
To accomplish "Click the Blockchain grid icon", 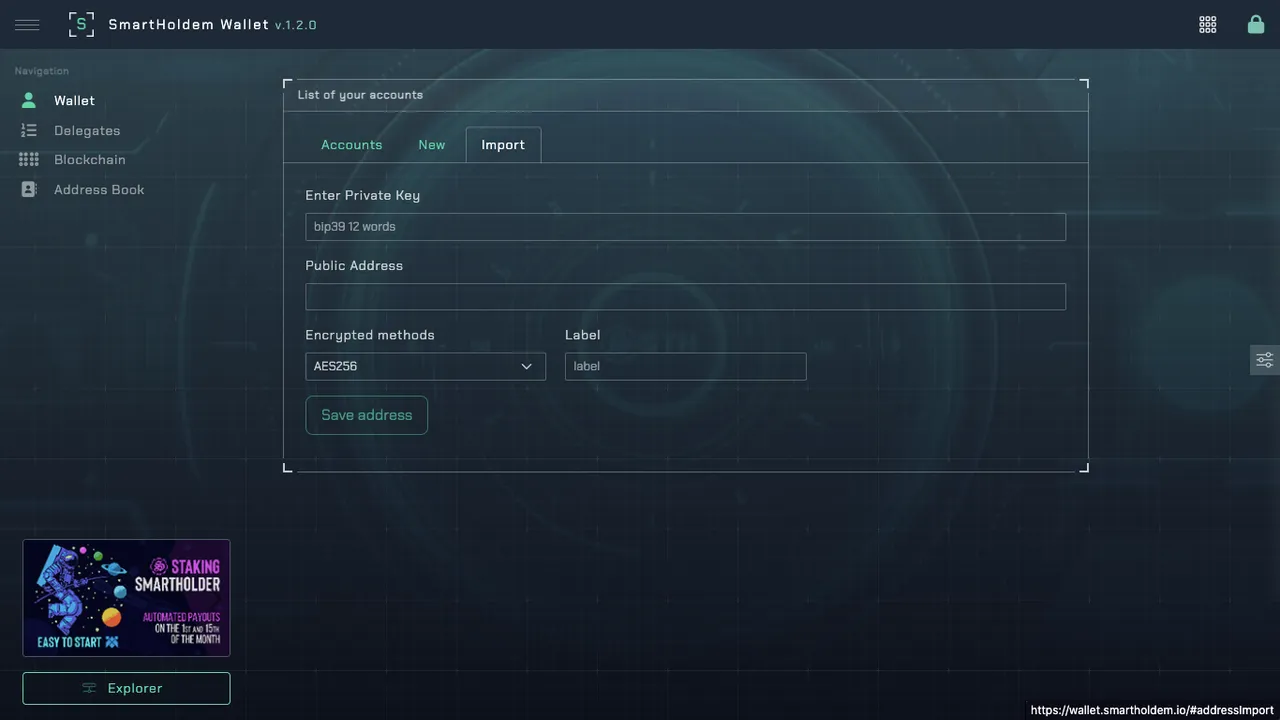I will tap(29, 159).
